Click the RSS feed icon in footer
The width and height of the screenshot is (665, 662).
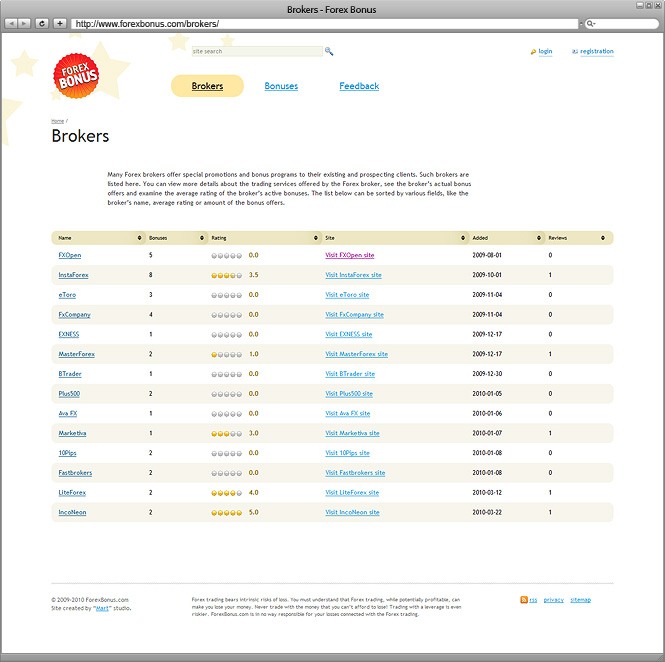pyautogui.click(x=524, y=600)
